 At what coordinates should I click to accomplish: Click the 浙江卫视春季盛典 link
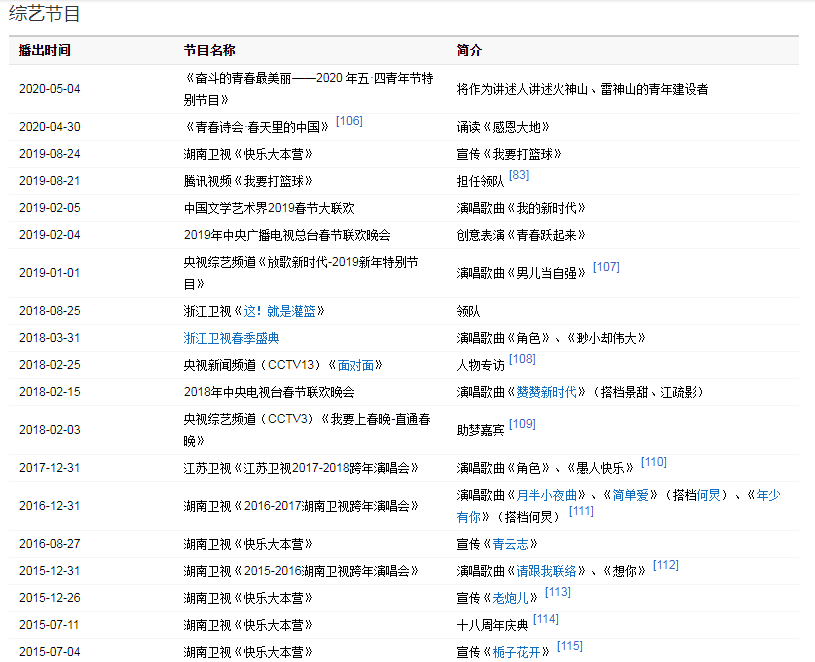click(231, 338)
